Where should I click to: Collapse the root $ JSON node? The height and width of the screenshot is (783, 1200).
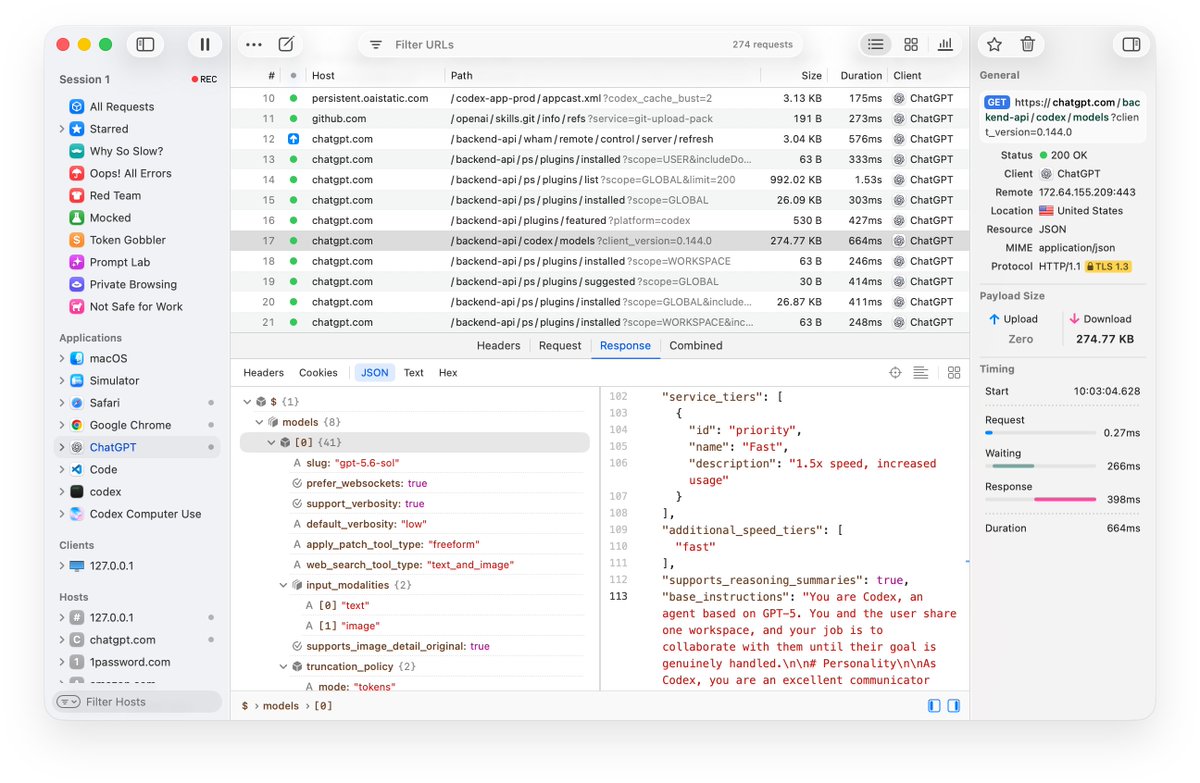248,402
